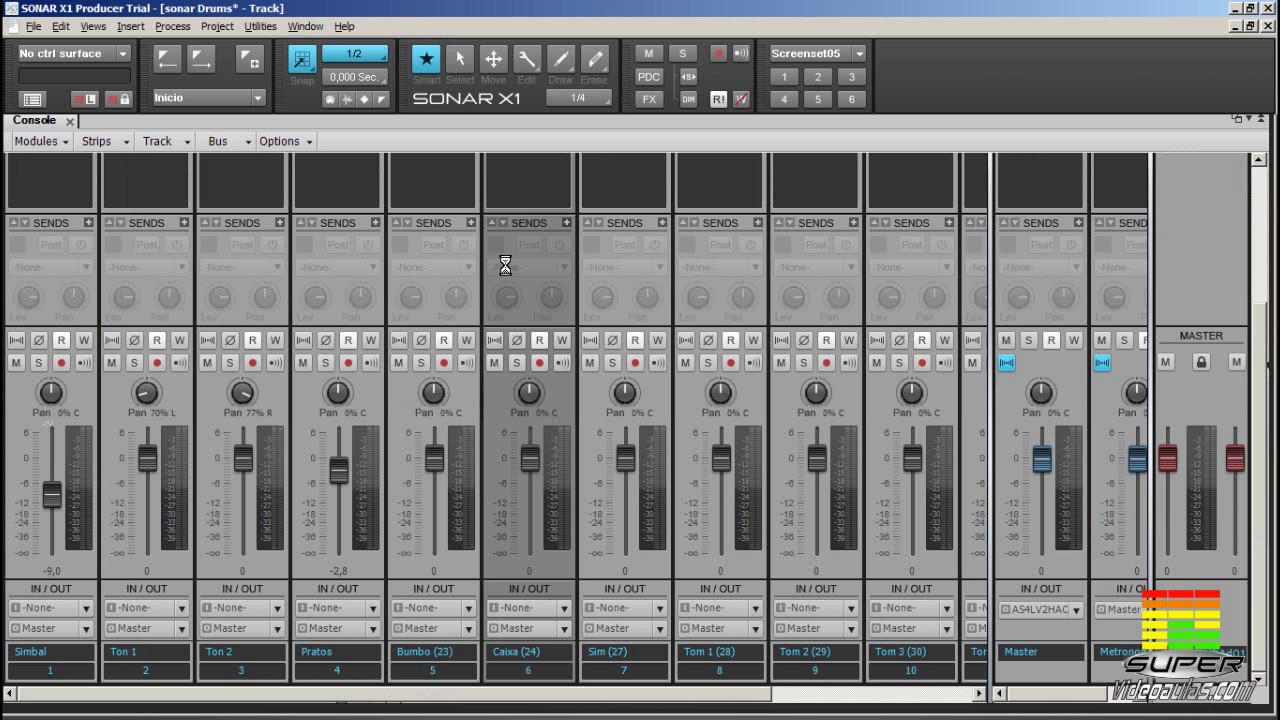Click the Master bus blue interleave icon
This screenshot has width=1280, height=720.
click(1007, 362)
